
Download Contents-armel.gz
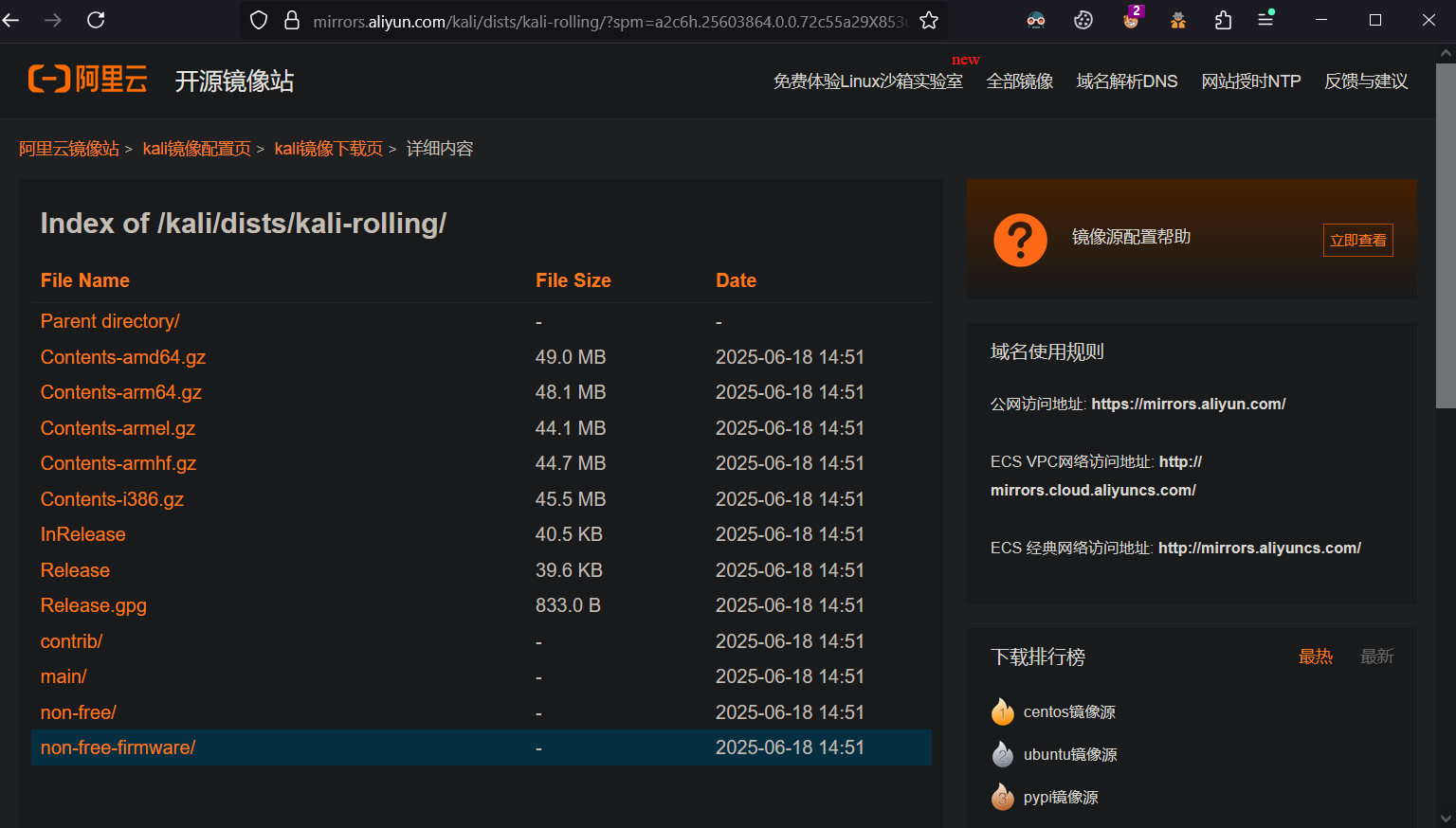118,428
